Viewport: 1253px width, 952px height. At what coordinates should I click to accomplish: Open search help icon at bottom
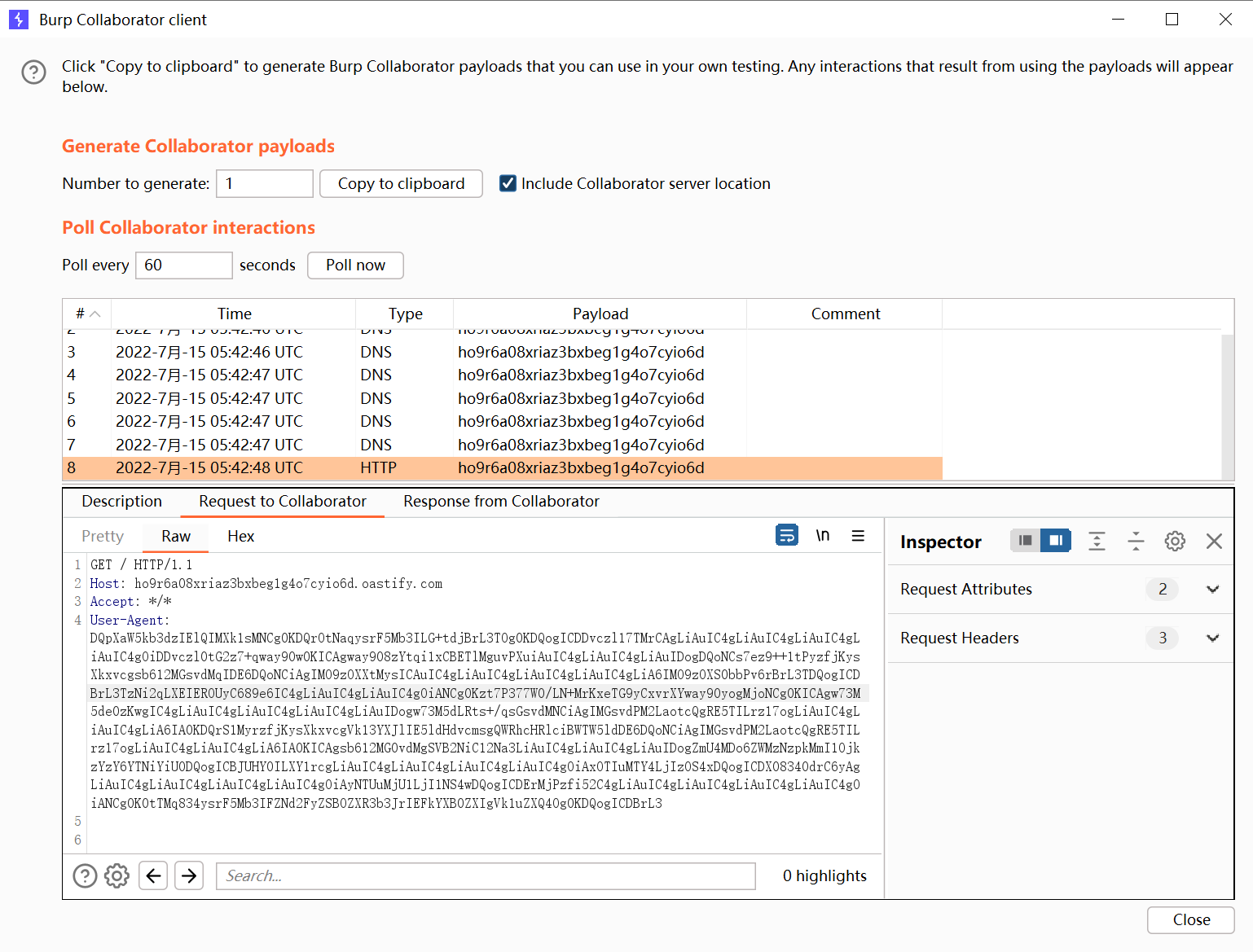pyautogui.click(x=85, y=875)
